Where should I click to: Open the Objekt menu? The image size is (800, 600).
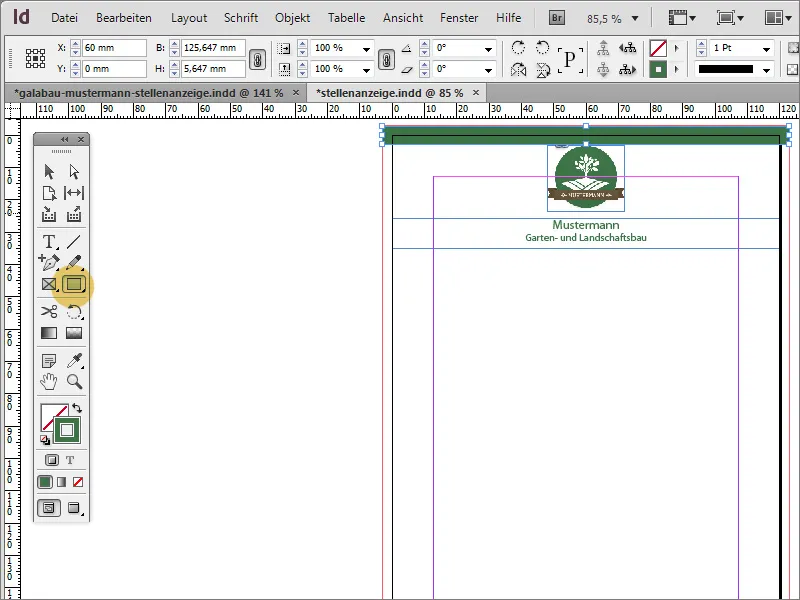pyautogui.click(x=292, y=18)
